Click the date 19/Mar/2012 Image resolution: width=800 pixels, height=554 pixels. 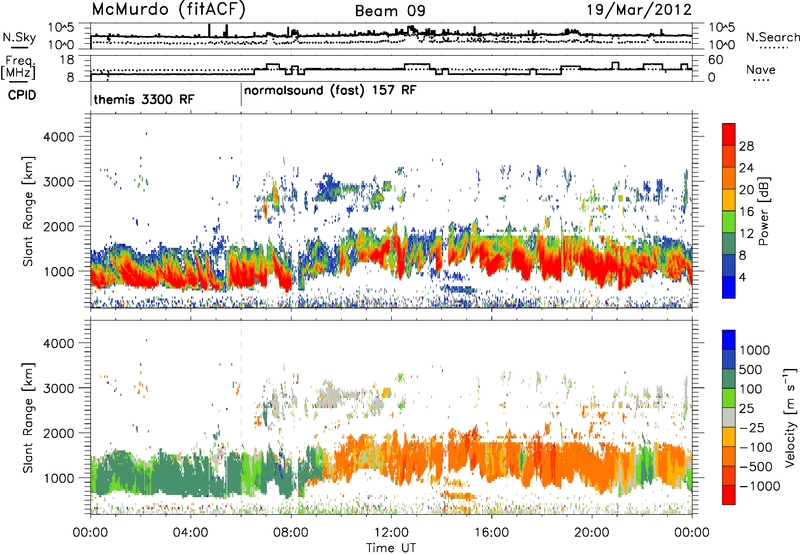click(x=639, y=9)
